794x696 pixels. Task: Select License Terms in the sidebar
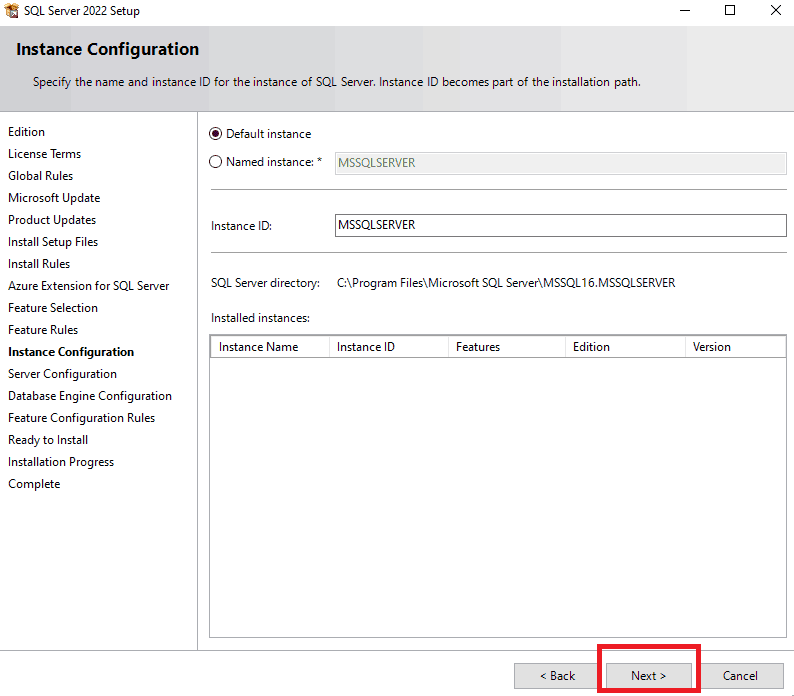click(44, 154)
